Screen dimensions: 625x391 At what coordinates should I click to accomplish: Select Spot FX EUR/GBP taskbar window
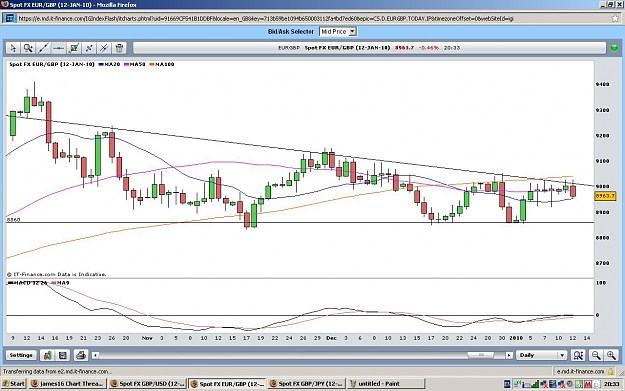coord(227,383)
